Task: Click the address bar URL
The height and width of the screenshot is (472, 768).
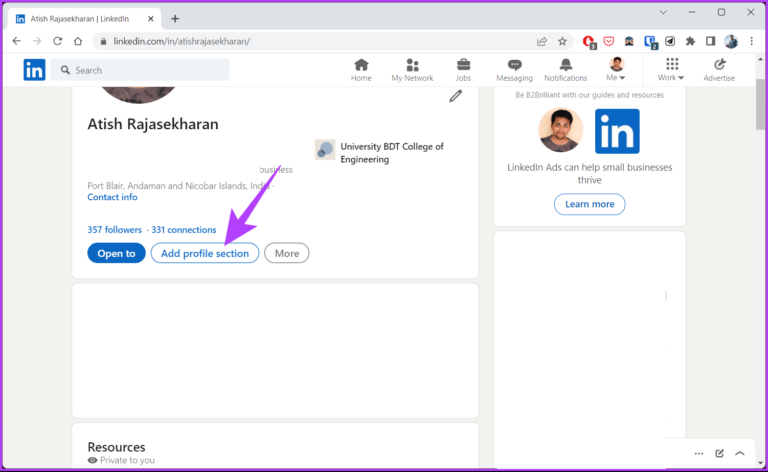Action: [x=182, y=42]
